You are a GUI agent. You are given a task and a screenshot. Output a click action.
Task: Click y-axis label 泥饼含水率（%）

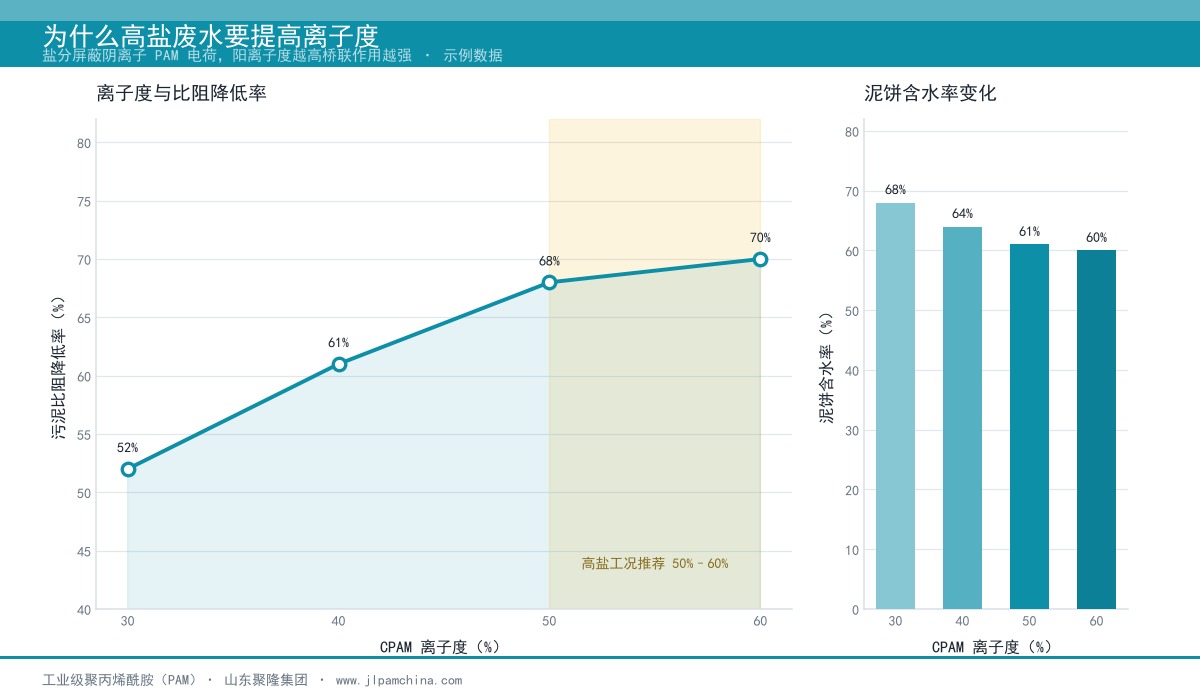click(x=826, y=368)
